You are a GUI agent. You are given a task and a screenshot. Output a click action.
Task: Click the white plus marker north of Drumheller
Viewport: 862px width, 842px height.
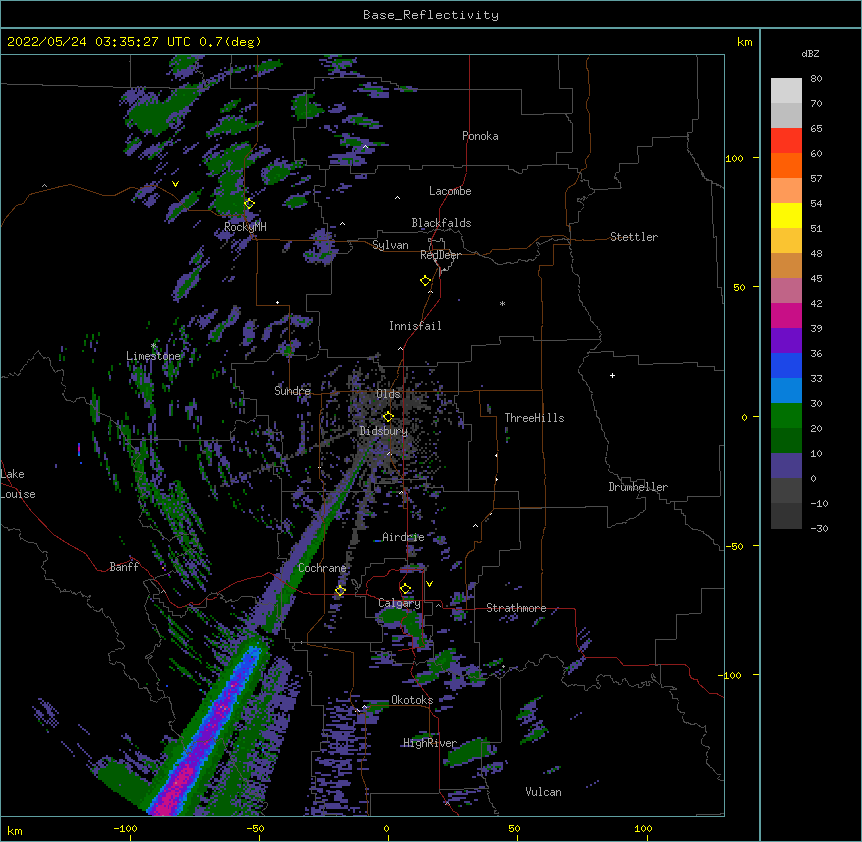(612, 375)
